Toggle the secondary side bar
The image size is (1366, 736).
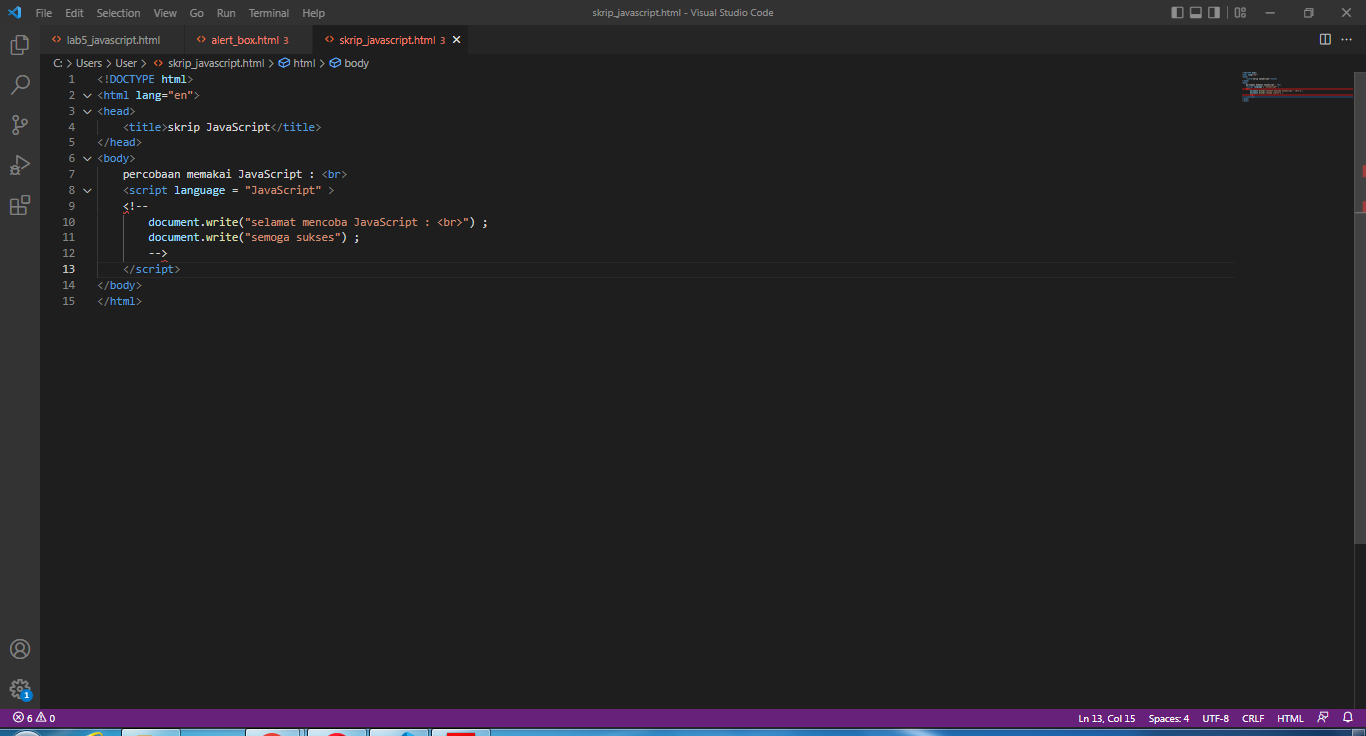coord(1215,12)
